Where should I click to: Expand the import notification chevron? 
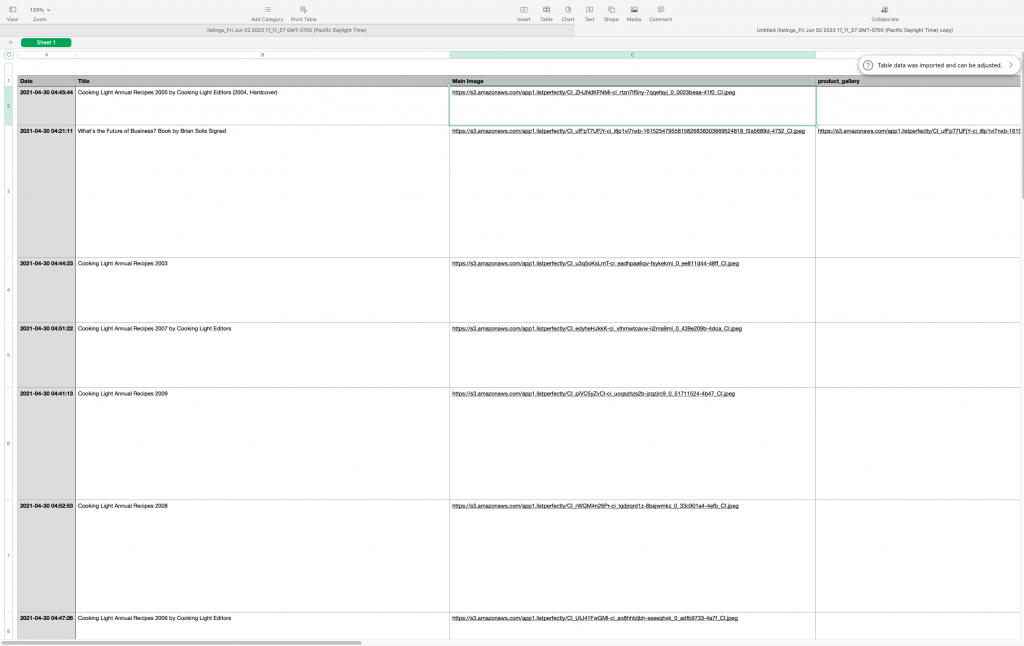pos(1010,65)
